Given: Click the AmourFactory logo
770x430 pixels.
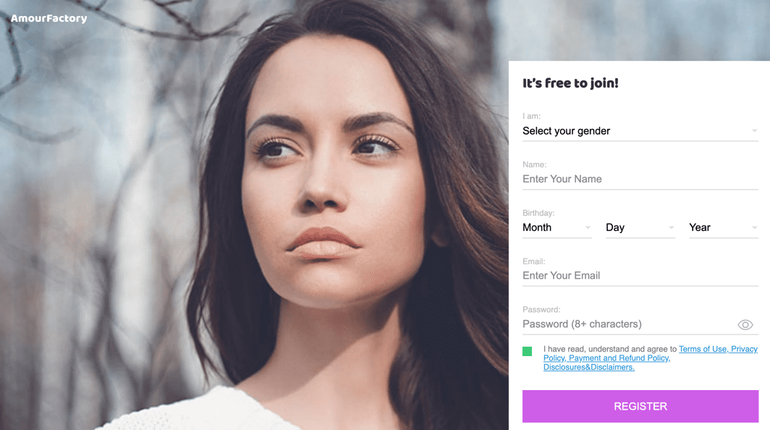Looking at the screenshot, I should pos(49,19).
